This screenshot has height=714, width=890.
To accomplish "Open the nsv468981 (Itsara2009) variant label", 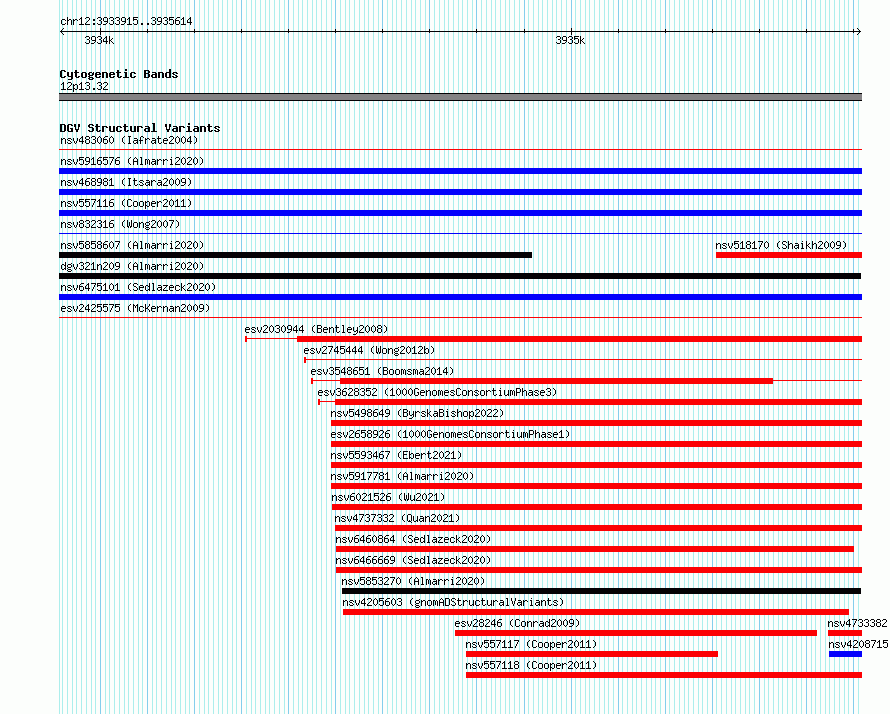I will [x=126, y=182].
